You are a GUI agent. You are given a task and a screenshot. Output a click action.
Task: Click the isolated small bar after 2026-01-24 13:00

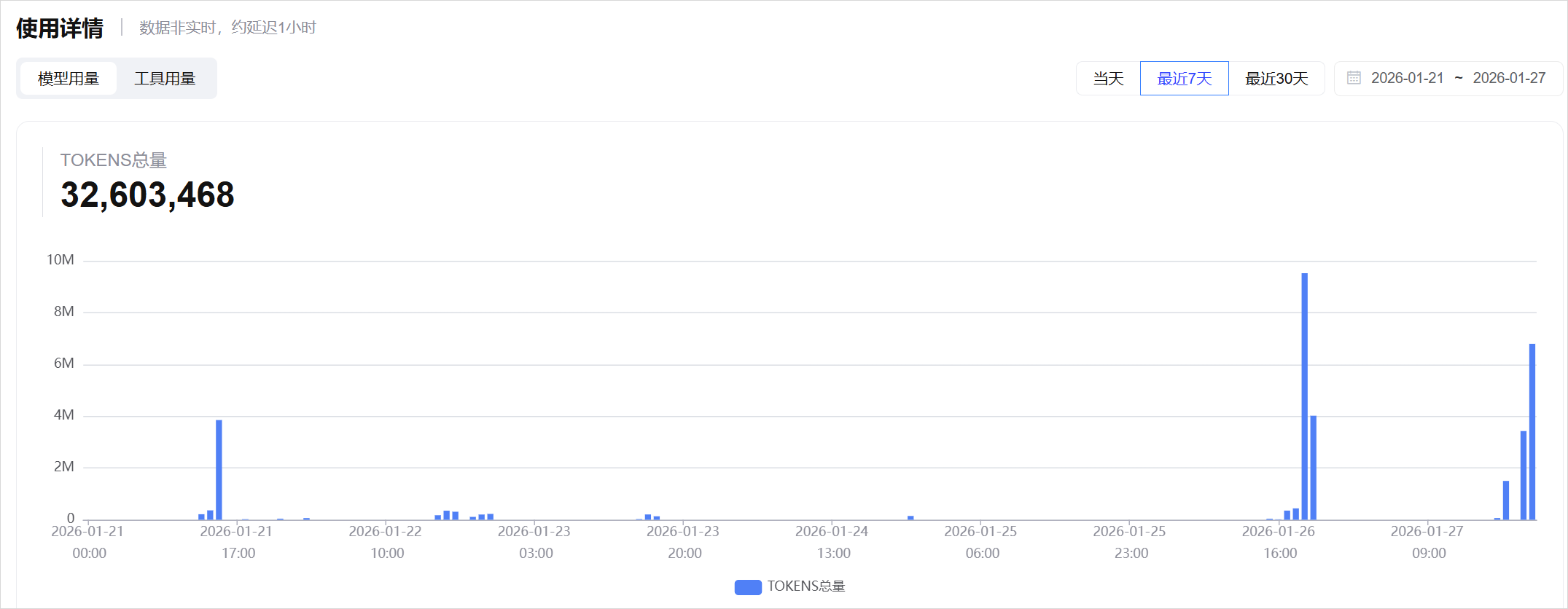pyautogui.click(x=910, y=518)
